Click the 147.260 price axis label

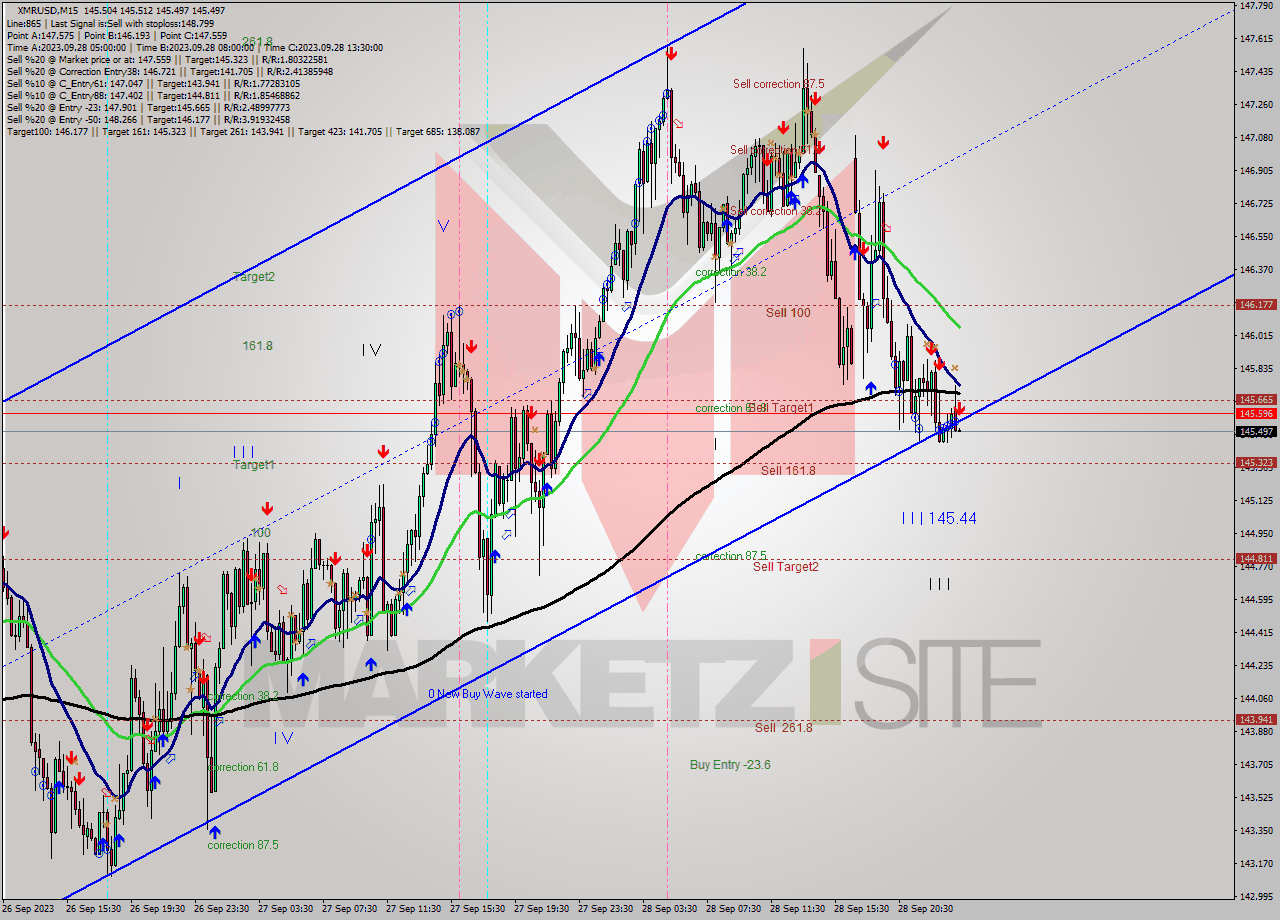[1256, 105]
